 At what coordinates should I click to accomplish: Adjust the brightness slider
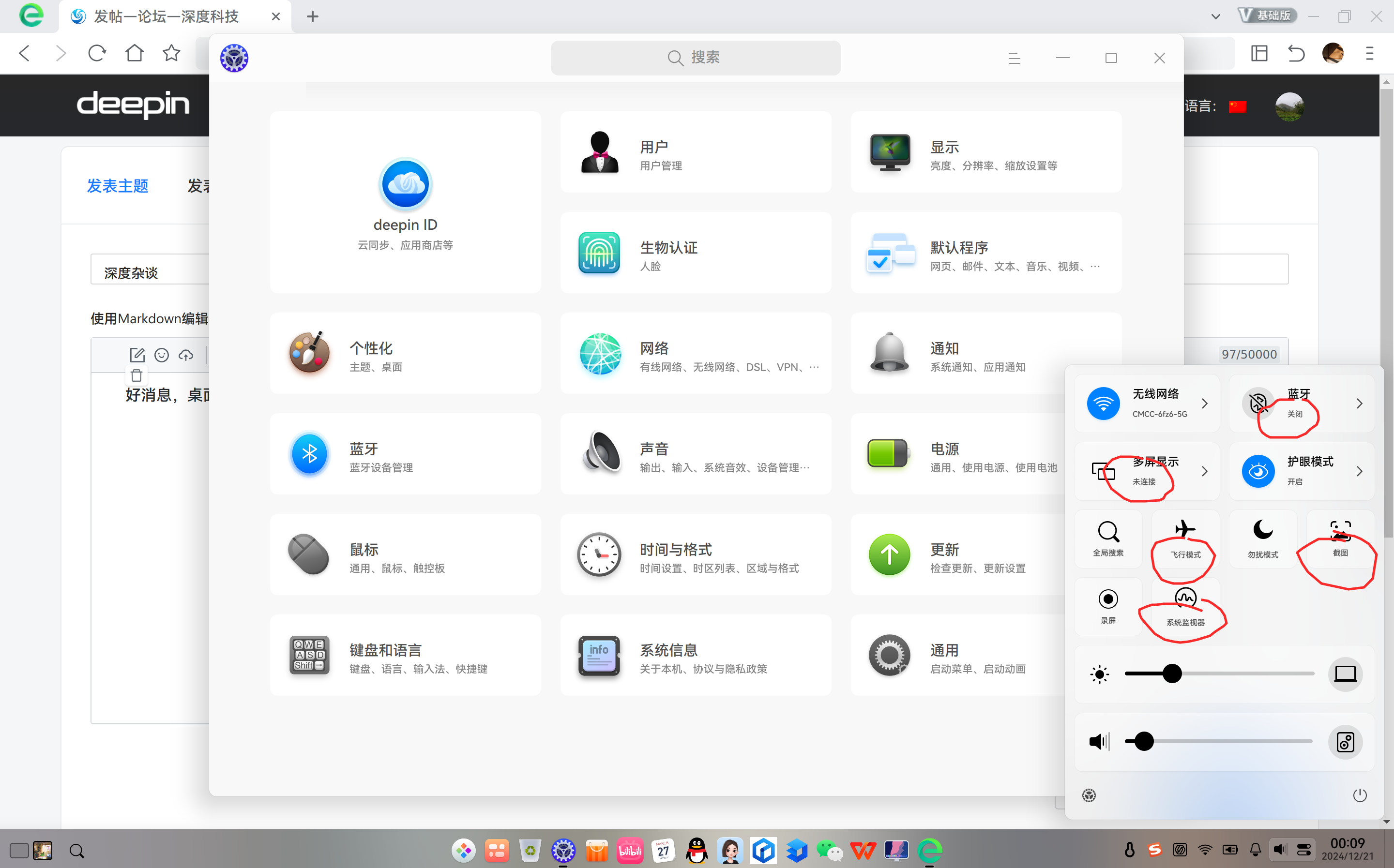1219,673
